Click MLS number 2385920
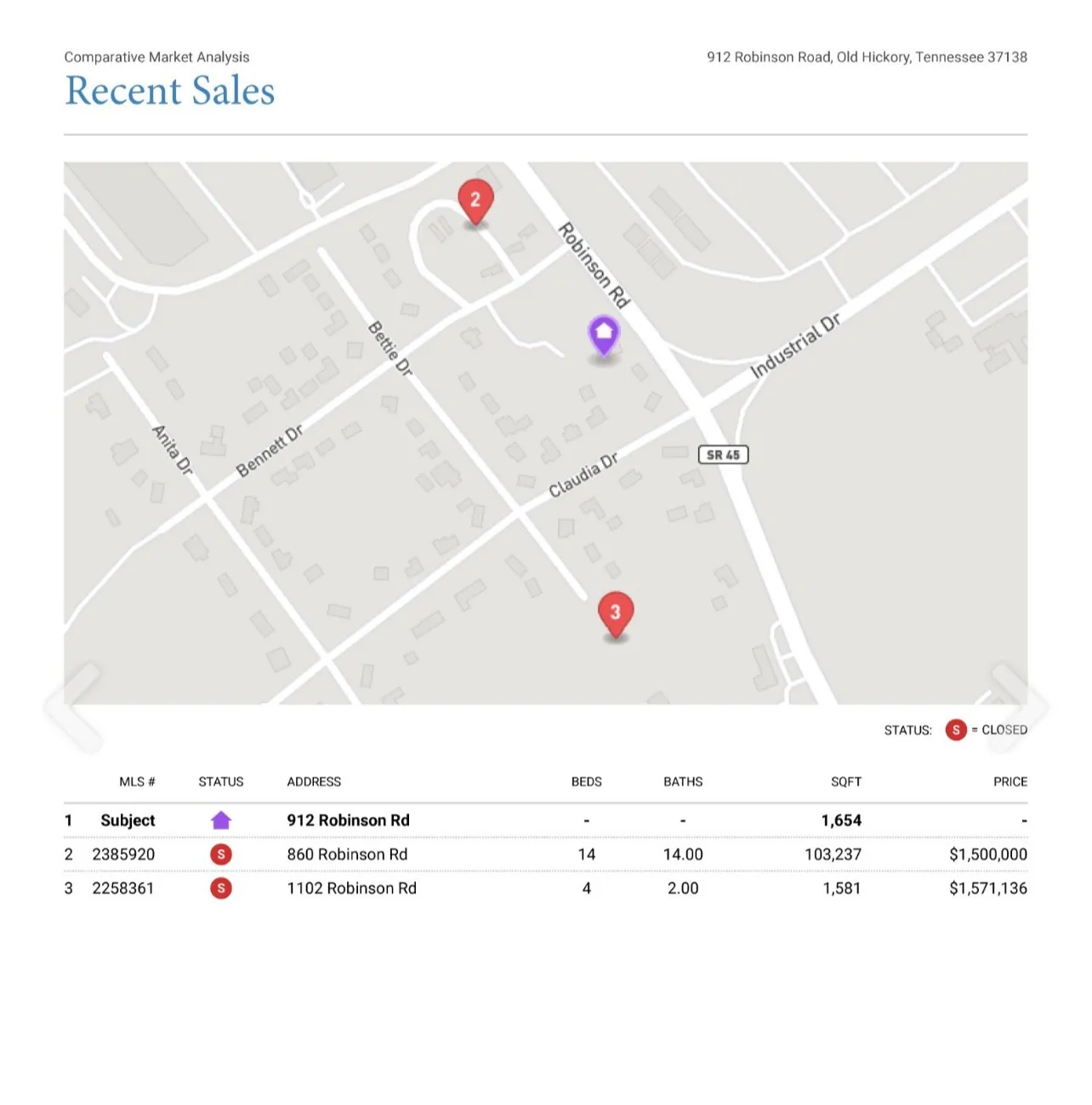 123,854
